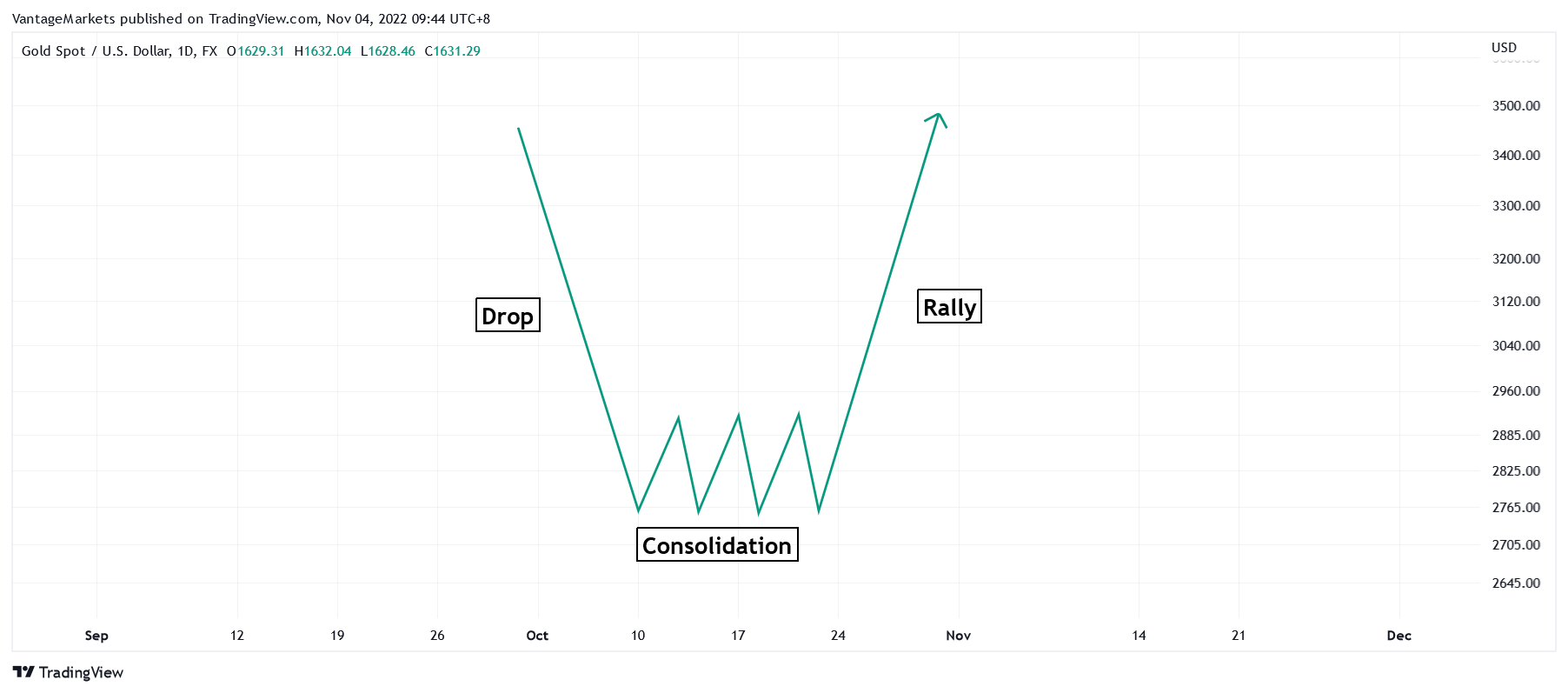The image size is (1568, 693).
Task: Click the 2765.00 price axis label
Action: coord(1516,508)
